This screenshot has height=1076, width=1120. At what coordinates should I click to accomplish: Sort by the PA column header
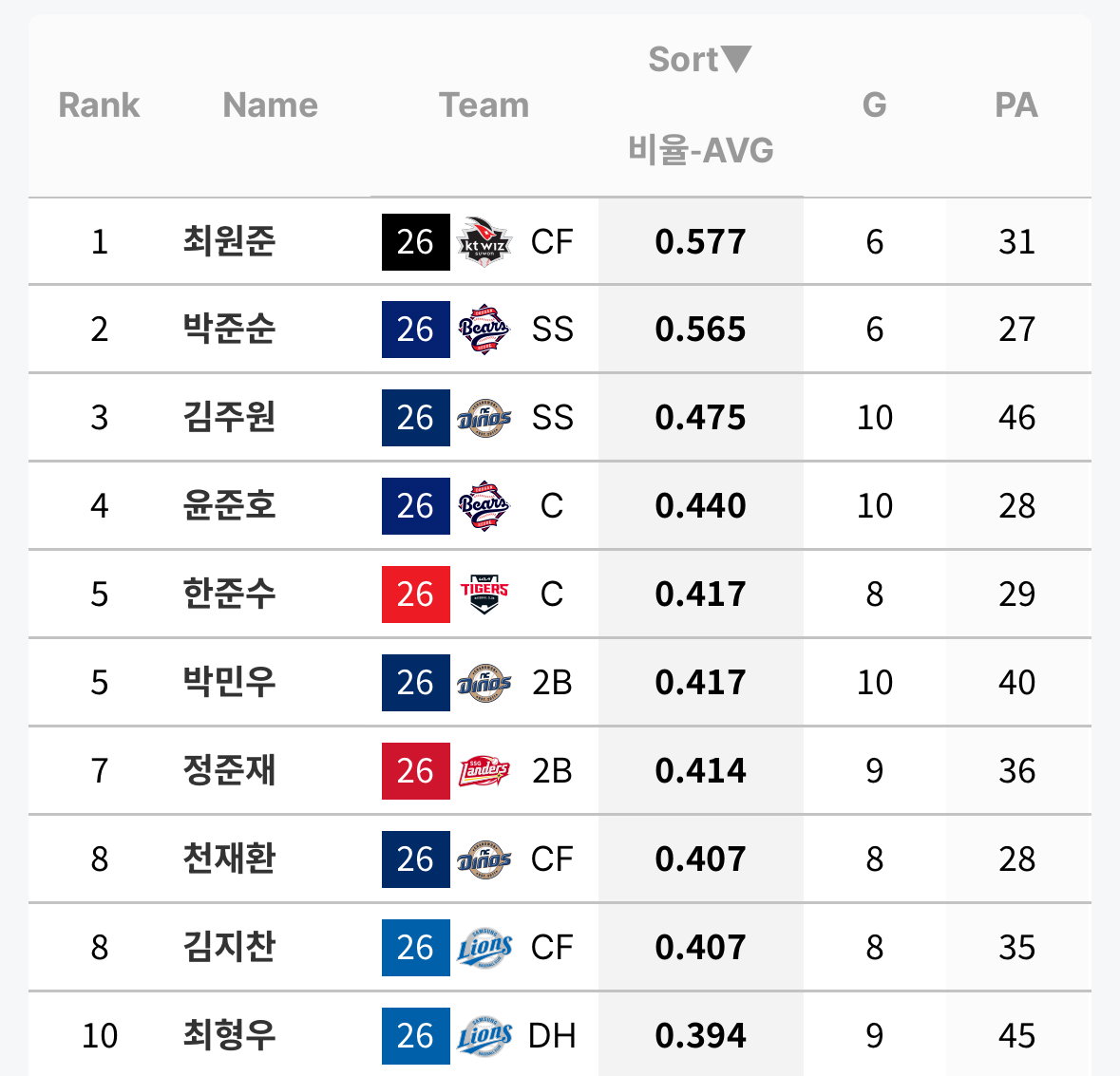pos(1016,105)
